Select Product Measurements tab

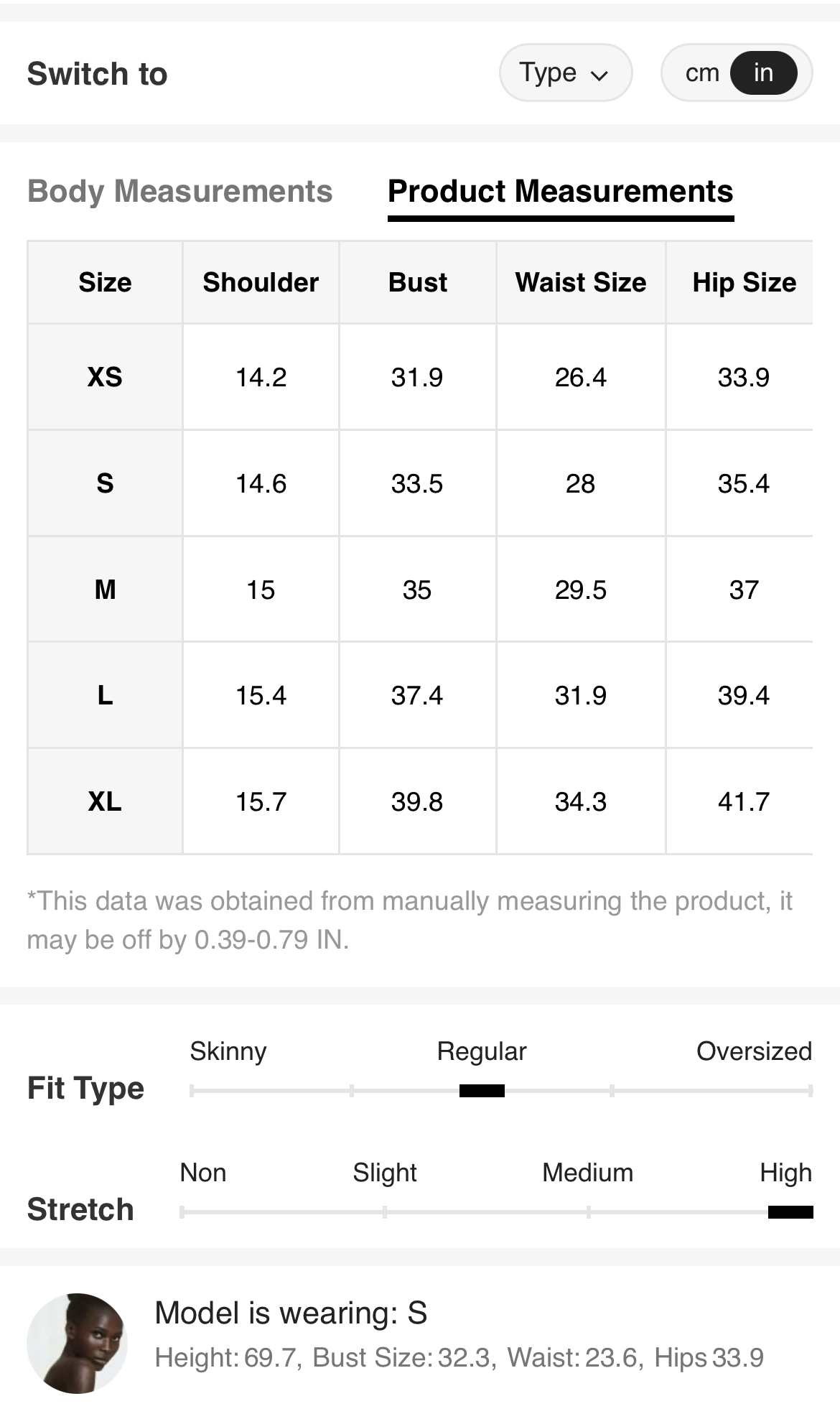(x=561, y=191)
